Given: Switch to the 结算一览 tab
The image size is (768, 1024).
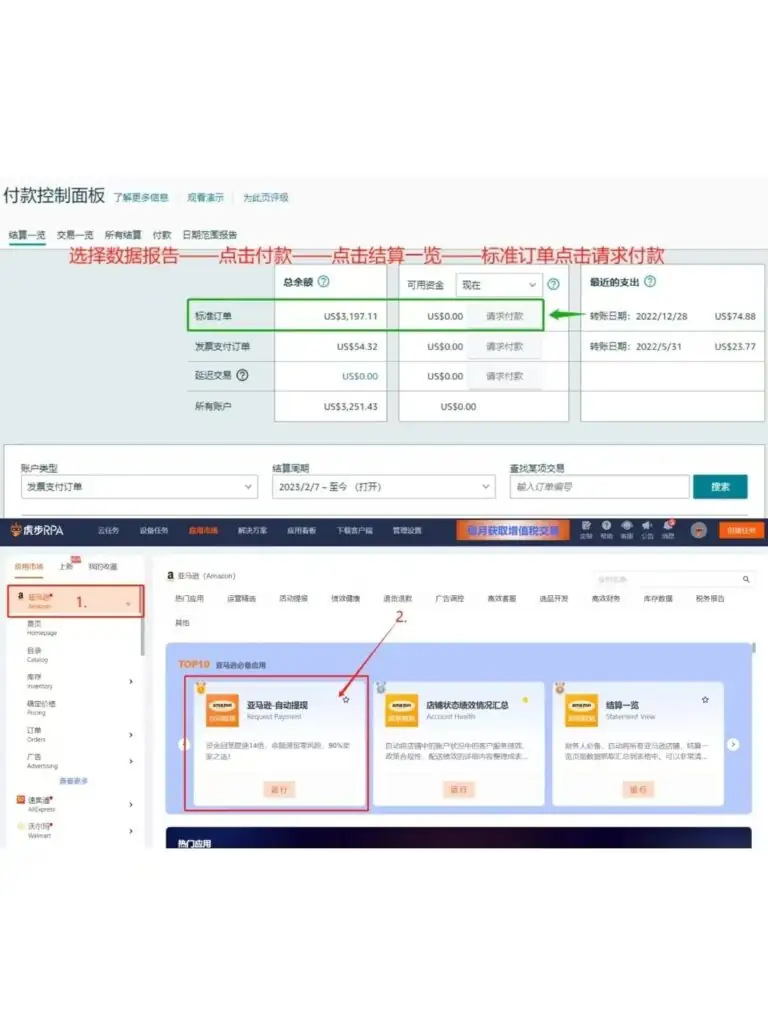Looking at the screenshot, I should (27, 235).
